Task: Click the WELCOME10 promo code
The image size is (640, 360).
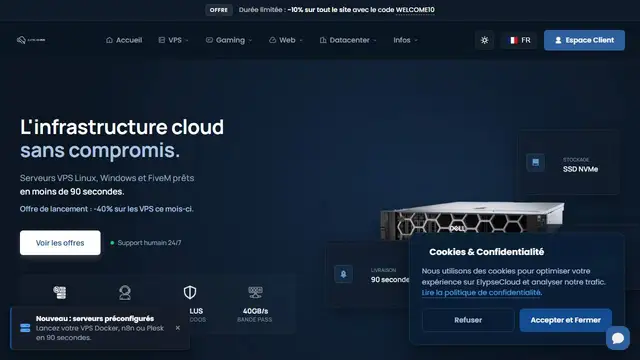Action: click(x=415, y=10)
